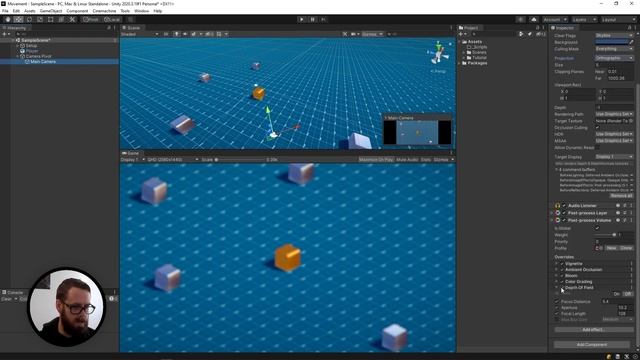This screenshot has height=360, width=640.
Task: Select the Transform tool in the toolbar
Action: point(61,20)
